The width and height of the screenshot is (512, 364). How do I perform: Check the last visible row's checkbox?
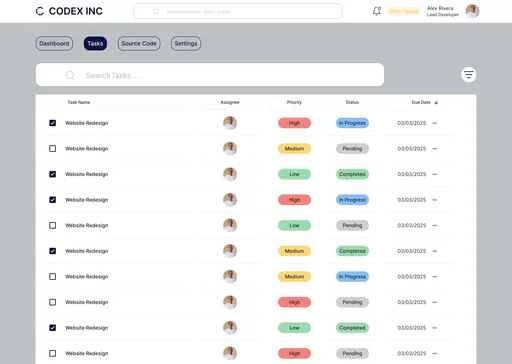[x=52, y=353]
